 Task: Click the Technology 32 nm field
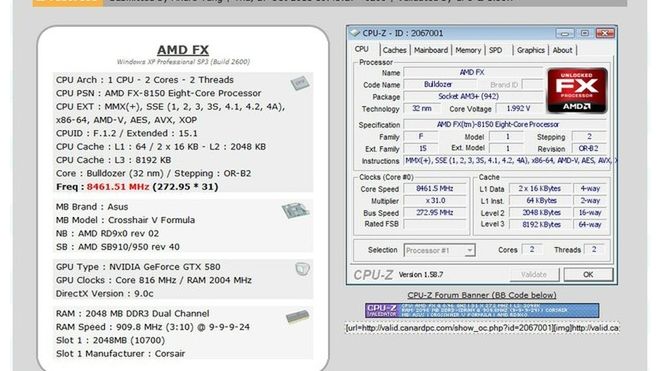click(x=422, y=109)
